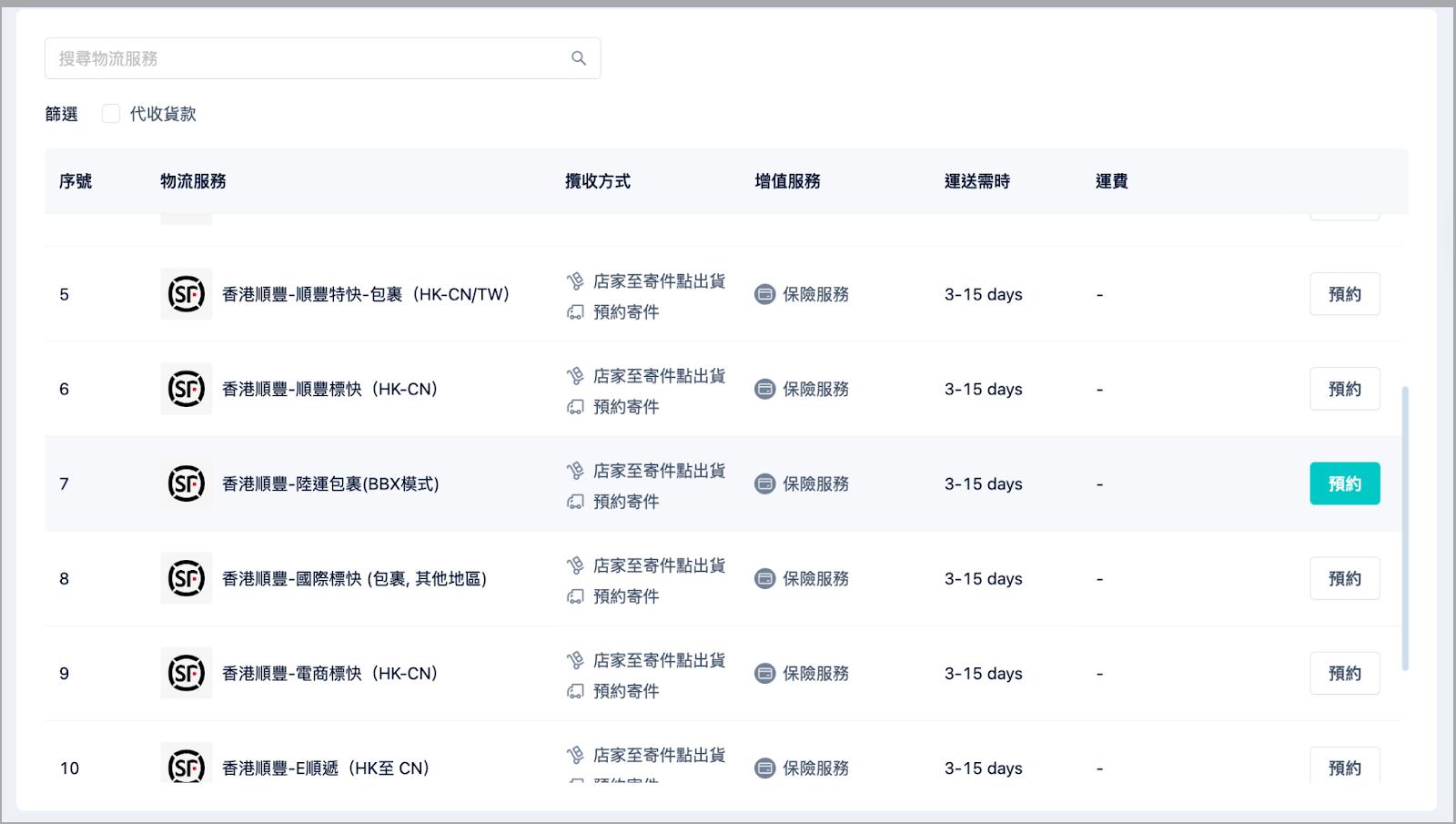Select 香港順豐-E順遞 (HK至 CN) service name
This screenshot has height=824, width=1456.
coord(326,768)
